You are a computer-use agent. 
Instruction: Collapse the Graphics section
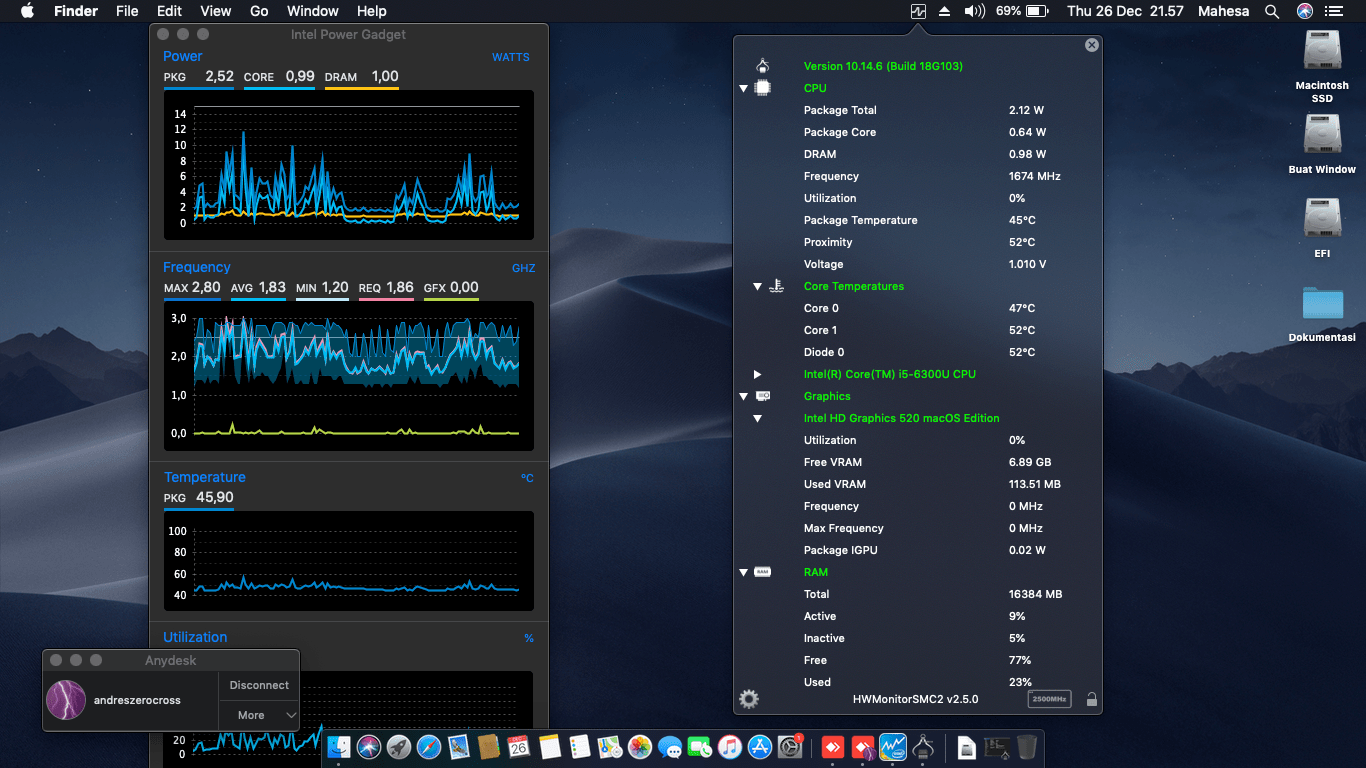tap(744, 396)
